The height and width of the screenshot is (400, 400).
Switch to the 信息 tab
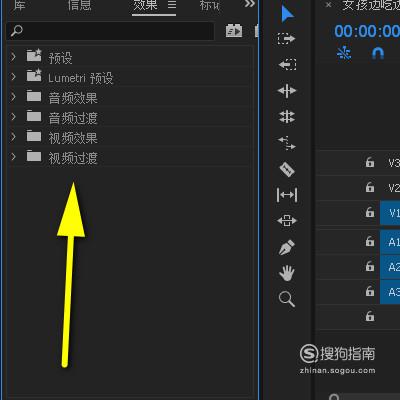pyautogui.click(x=79, y=5)
